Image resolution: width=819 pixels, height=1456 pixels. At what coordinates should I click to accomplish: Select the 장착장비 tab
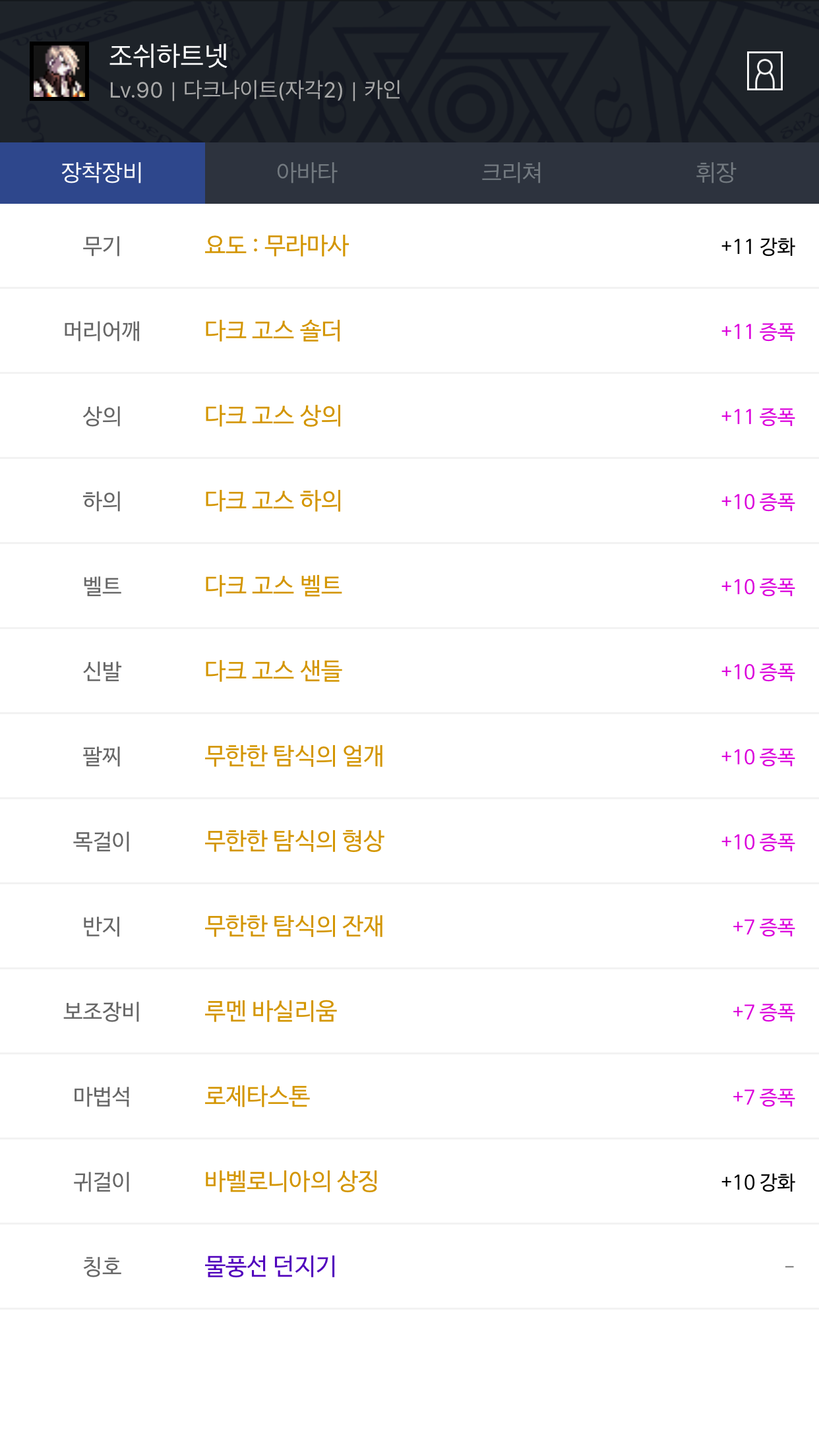pyautogui.click(x=102, y=173)
